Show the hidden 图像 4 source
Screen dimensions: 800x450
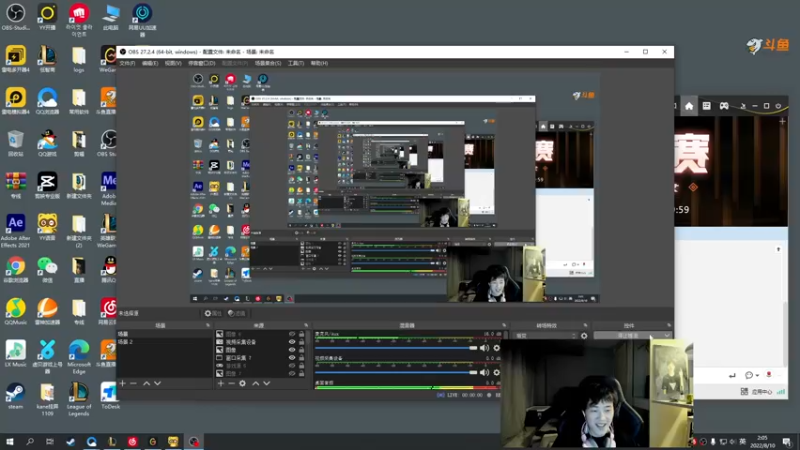[x=292, y=334]
